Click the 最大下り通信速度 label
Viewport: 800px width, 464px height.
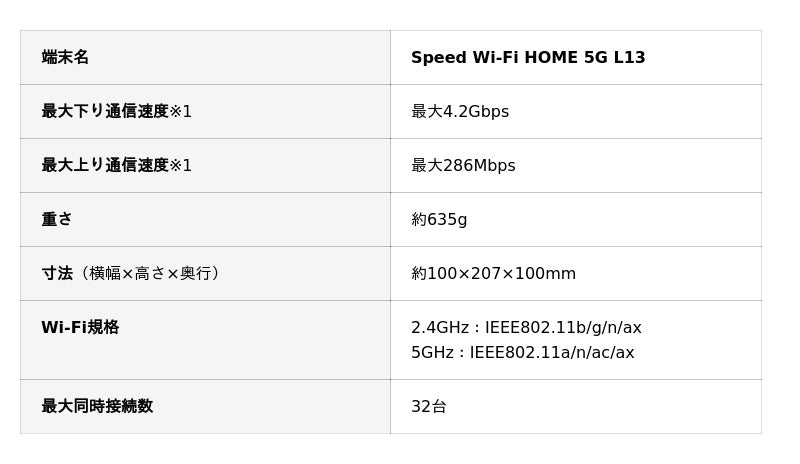point(104,112)
